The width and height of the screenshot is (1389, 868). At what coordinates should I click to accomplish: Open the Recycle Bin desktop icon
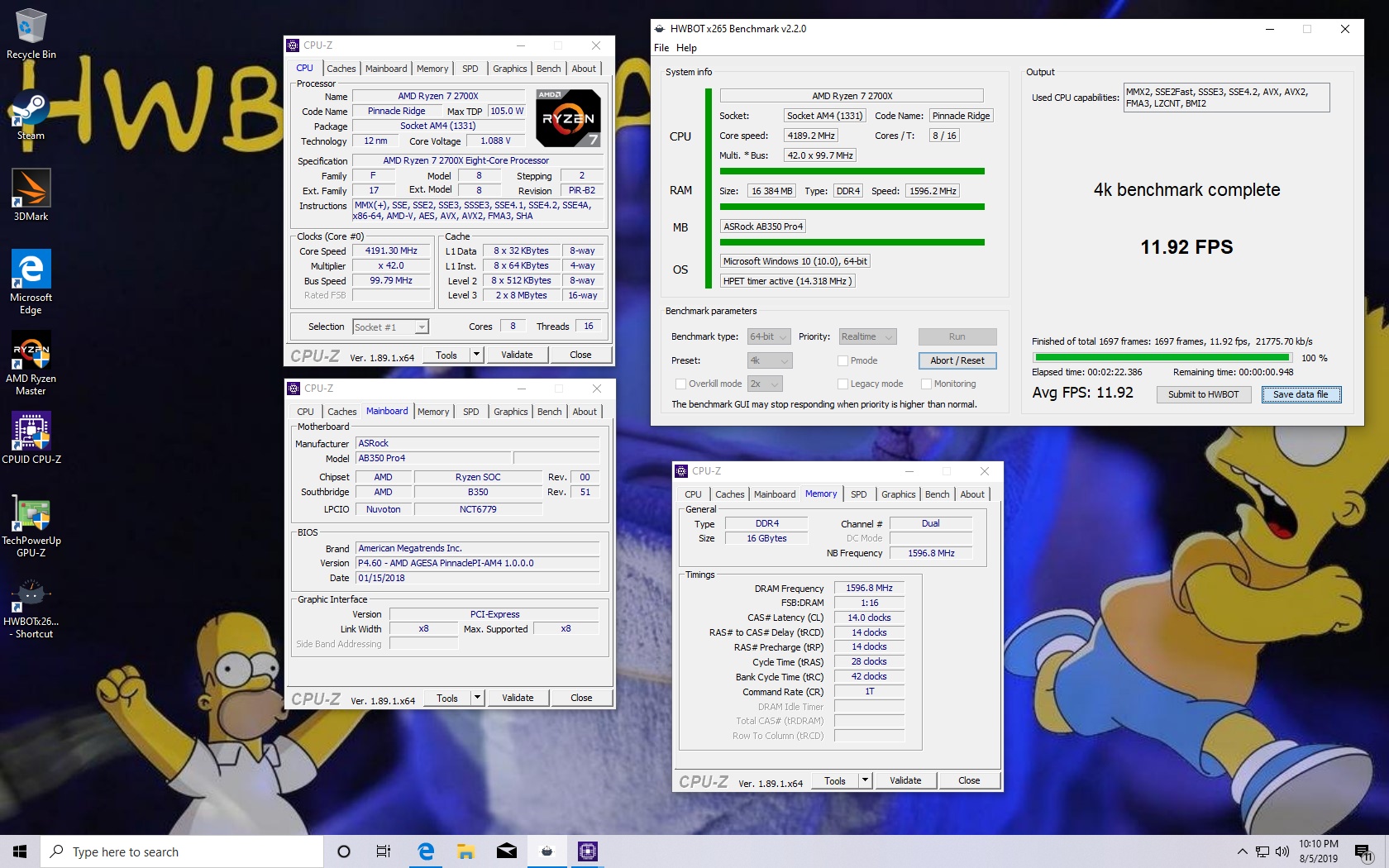pyautogui.click(x=31, y=34)
